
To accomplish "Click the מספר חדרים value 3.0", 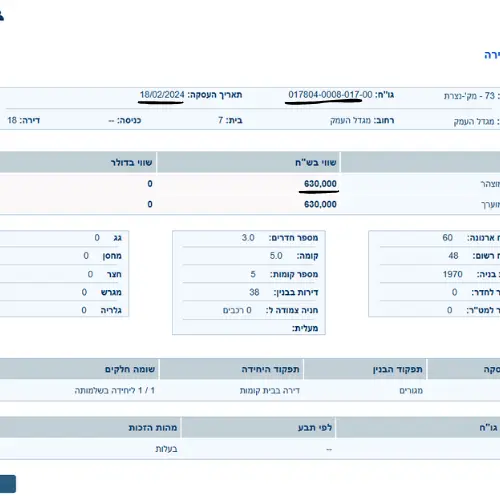I will pos(248,238).
